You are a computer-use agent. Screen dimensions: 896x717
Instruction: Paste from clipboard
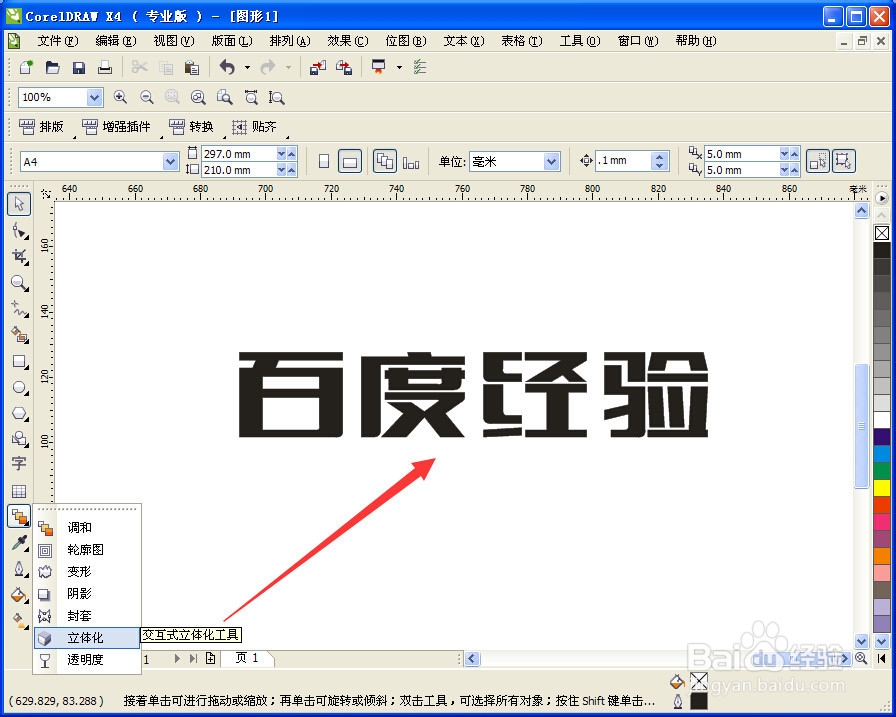pyautogui.click(x=192, y=67)
